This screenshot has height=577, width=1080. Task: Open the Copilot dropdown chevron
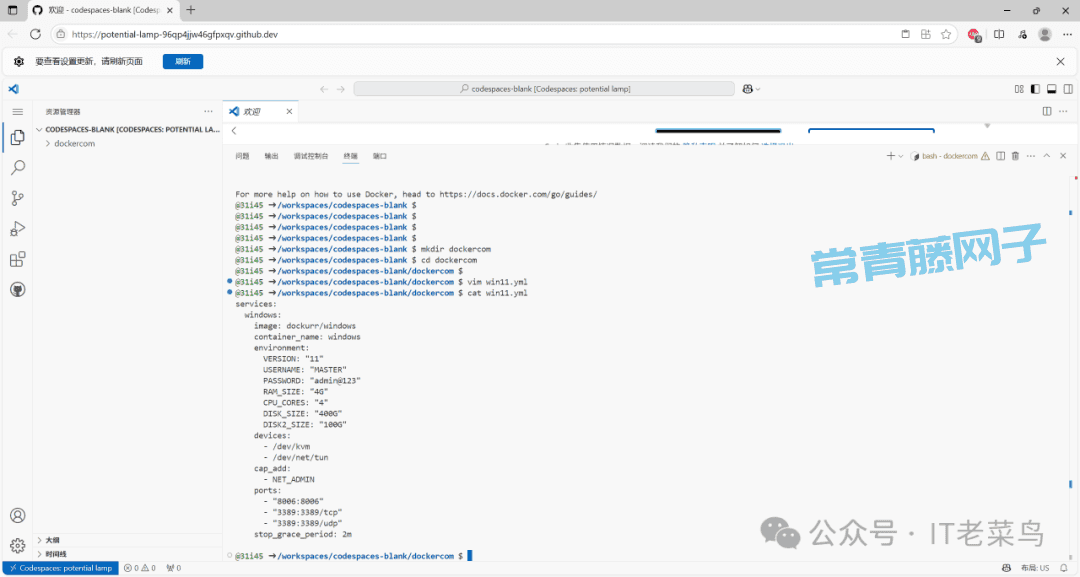(x=758, y=89)
